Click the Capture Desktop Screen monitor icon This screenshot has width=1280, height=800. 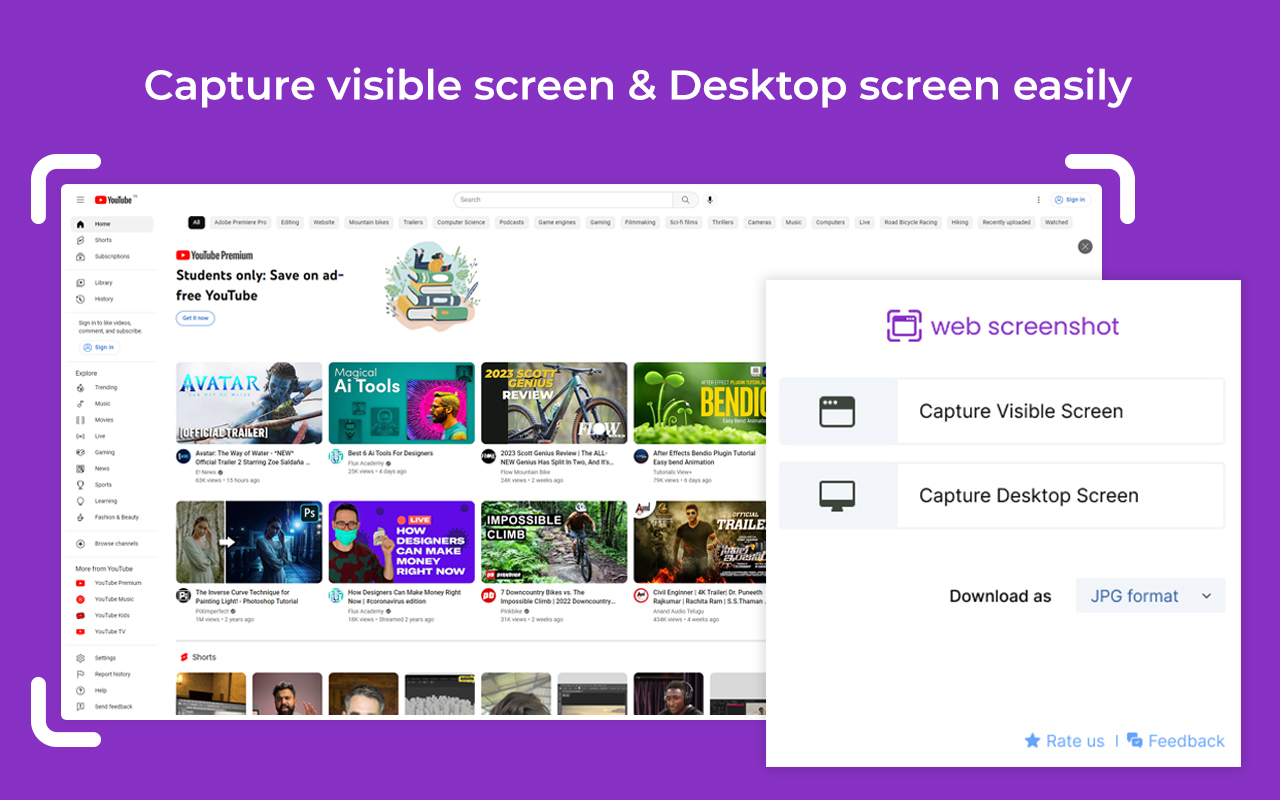(x=837, y=496)
